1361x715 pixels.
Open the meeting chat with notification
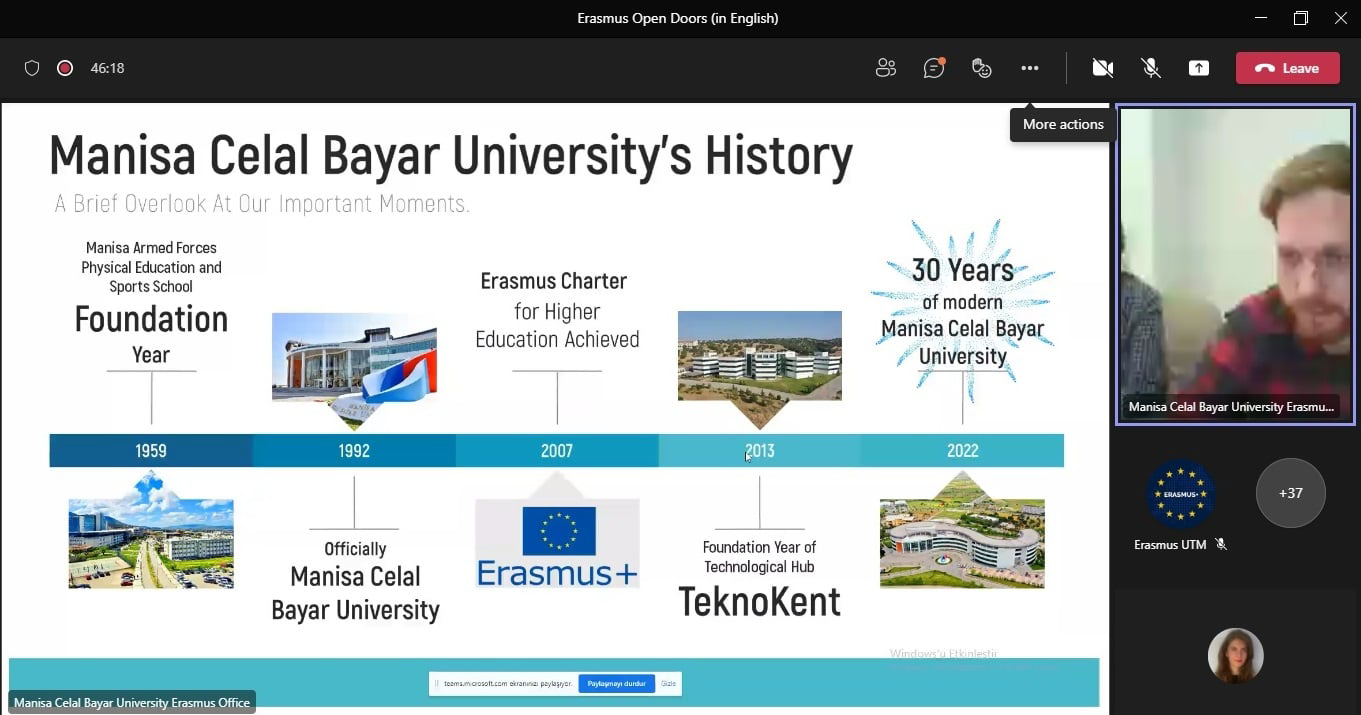[934, 68]
